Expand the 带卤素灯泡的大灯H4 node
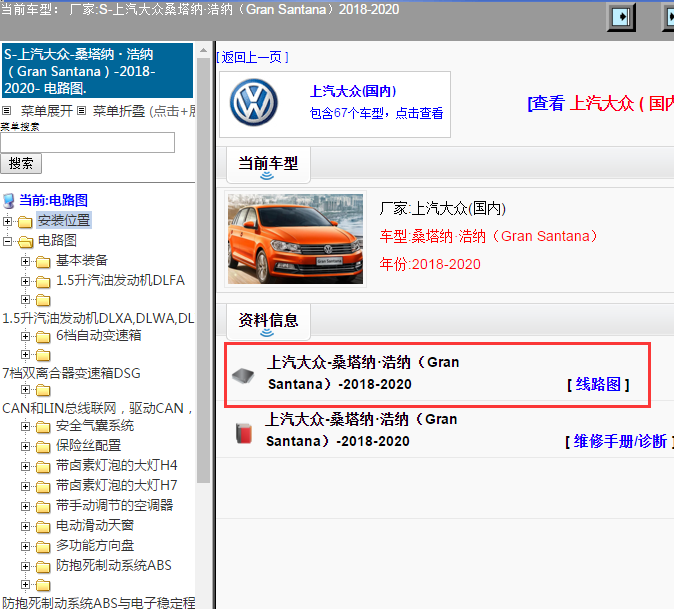The height and width of the screenshot is (609, 674). tap(25, 466)
